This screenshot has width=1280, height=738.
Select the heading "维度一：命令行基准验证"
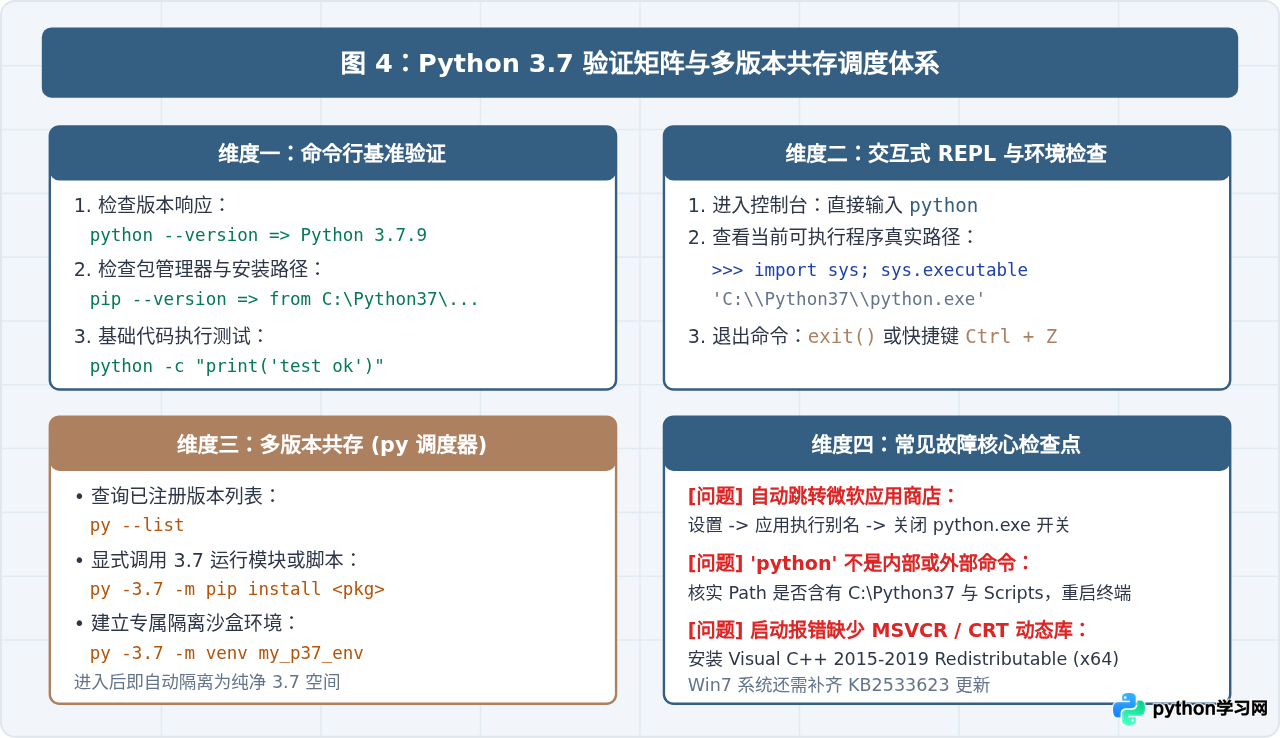coord(332,154)
